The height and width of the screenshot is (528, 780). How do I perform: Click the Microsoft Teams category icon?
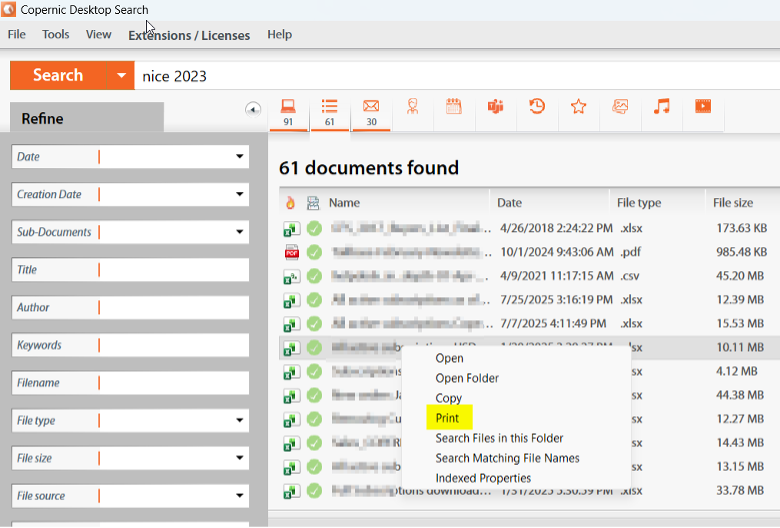(495, 106)
